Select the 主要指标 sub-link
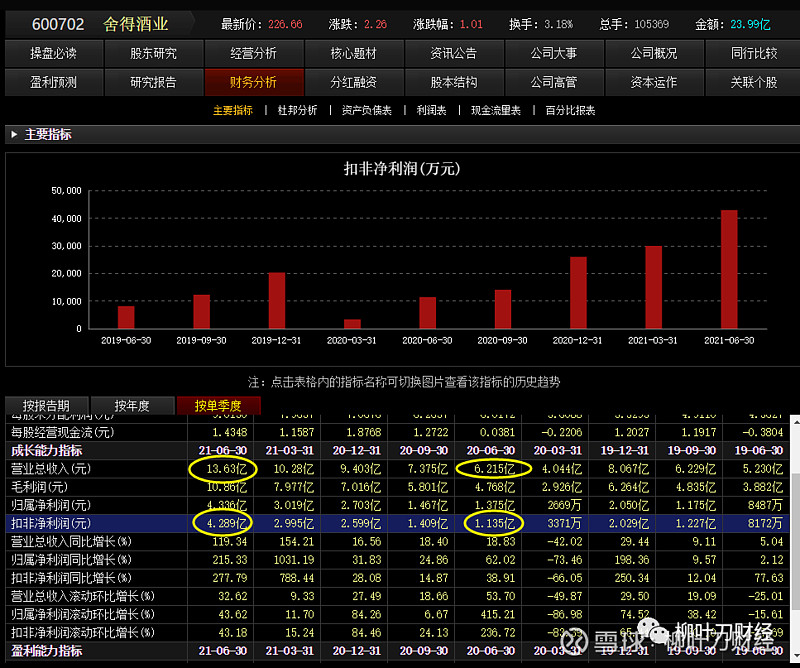The height and width of the screenshot is (668, 800). click(x=233, y=110)
